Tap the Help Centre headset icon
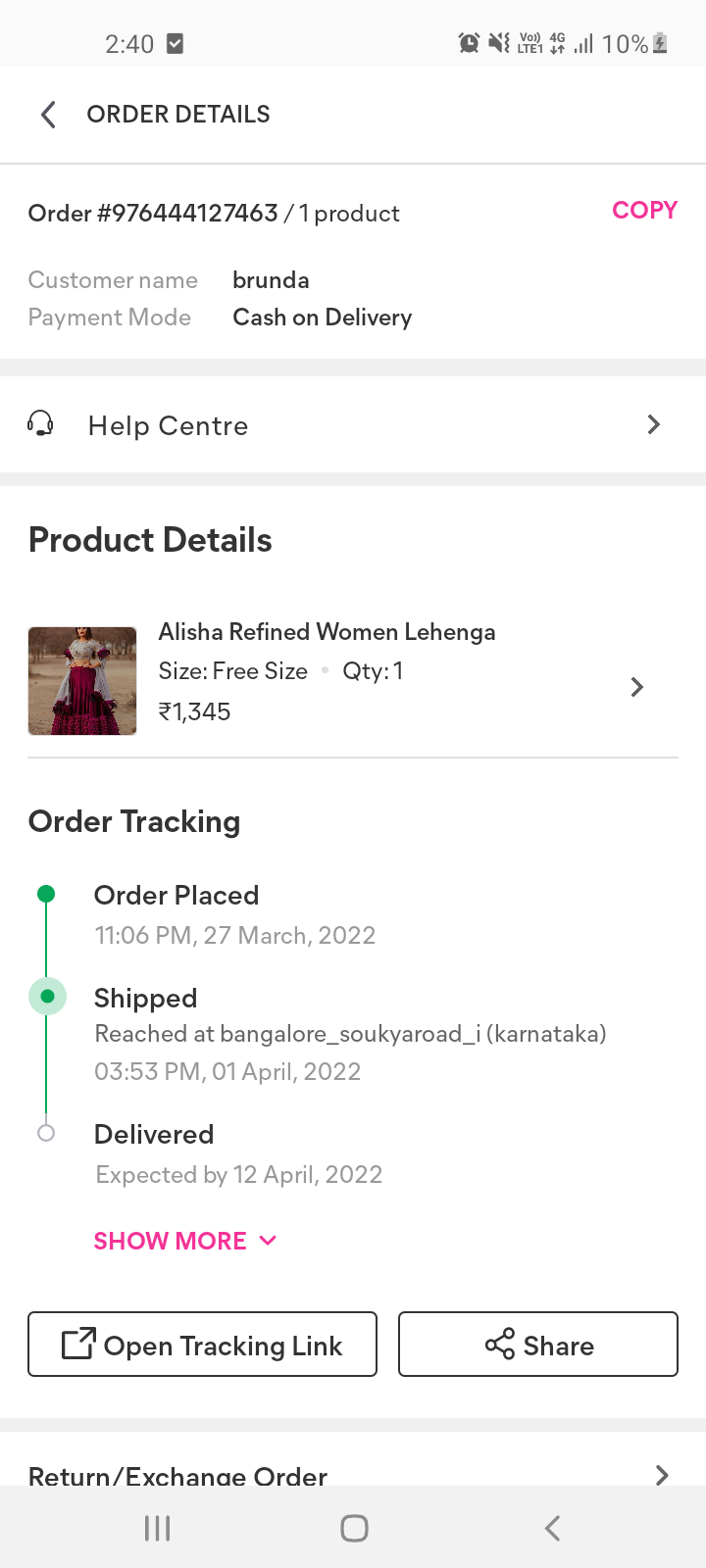Viewport: 706px width, 1568px height. 40,424
